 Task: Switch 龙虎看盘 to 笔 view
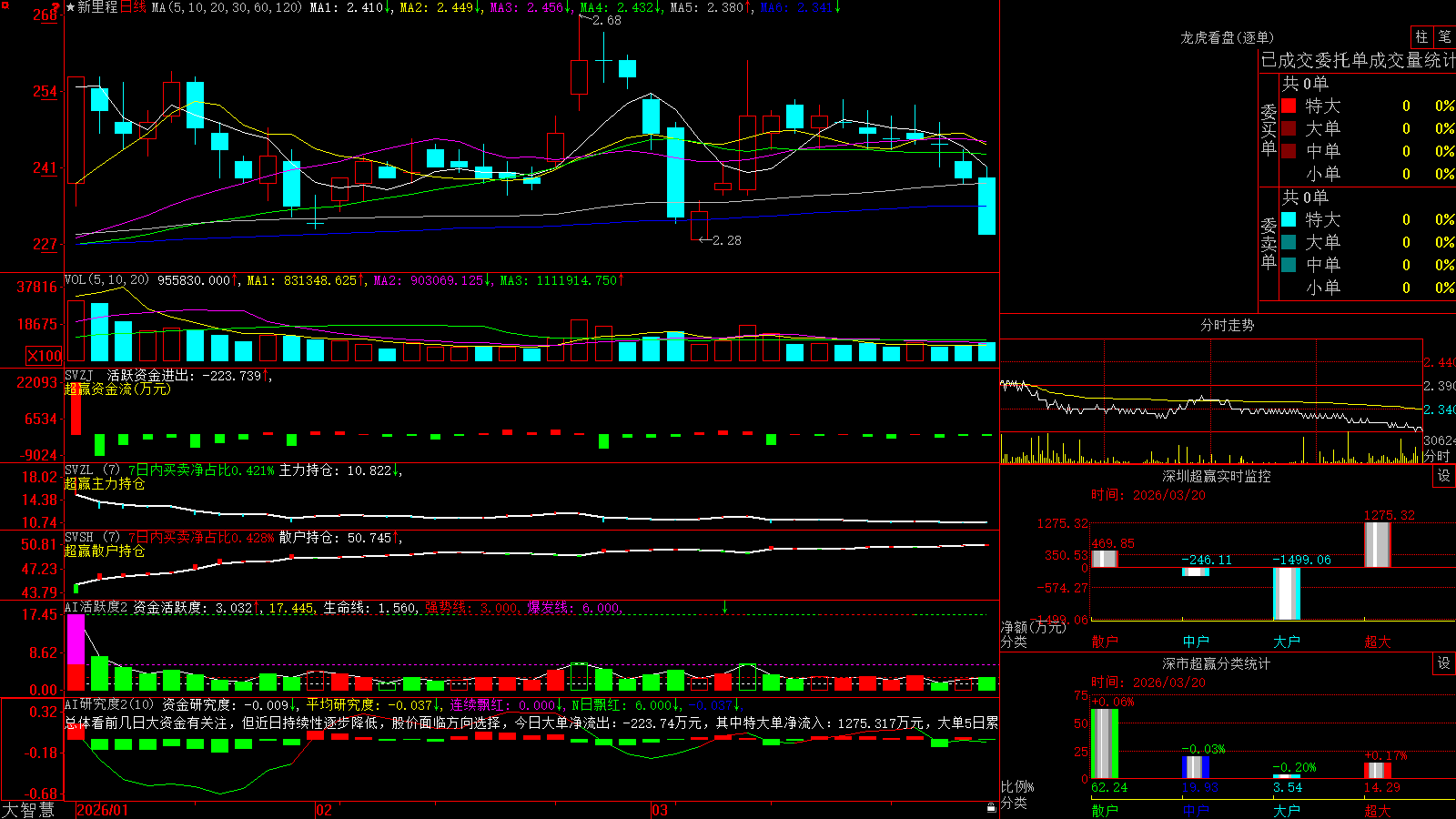pyautogui.click(x=1444, y=36)
